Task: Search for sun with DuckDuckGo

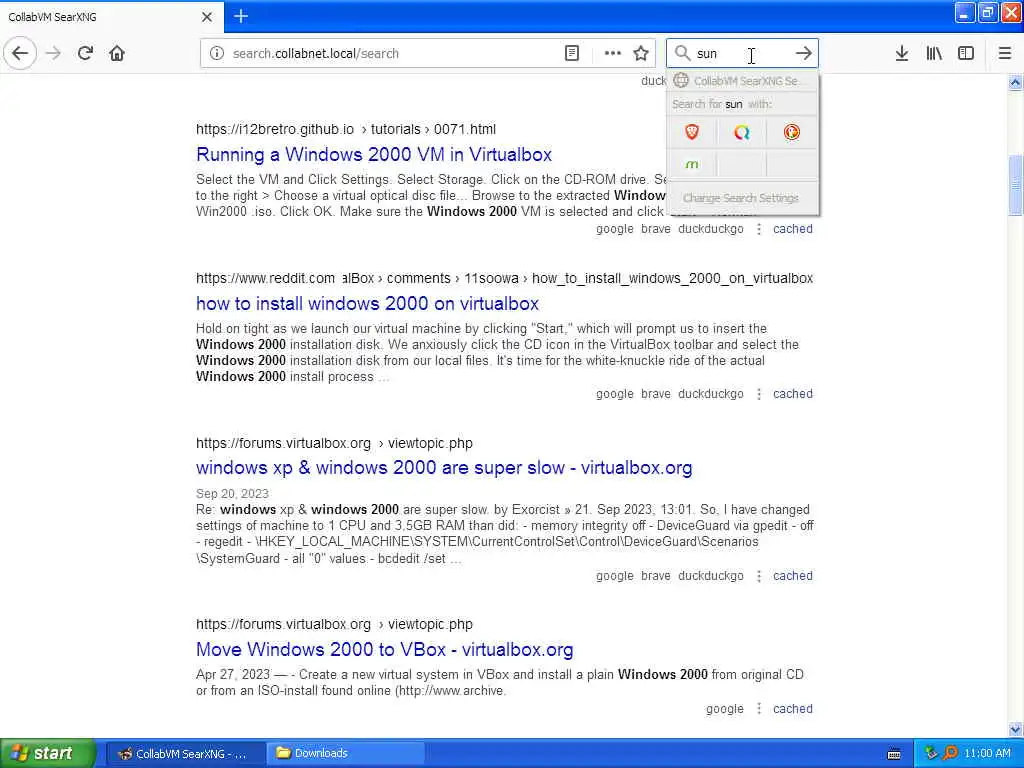Action: click(x=792, y=133)
